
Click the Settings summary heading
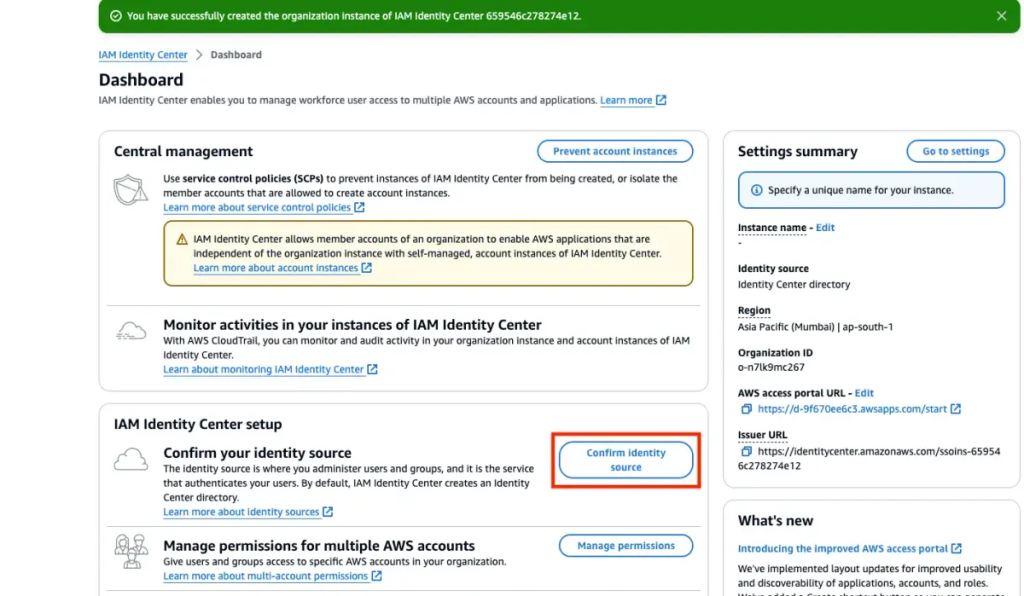click(x=797, y=151)
